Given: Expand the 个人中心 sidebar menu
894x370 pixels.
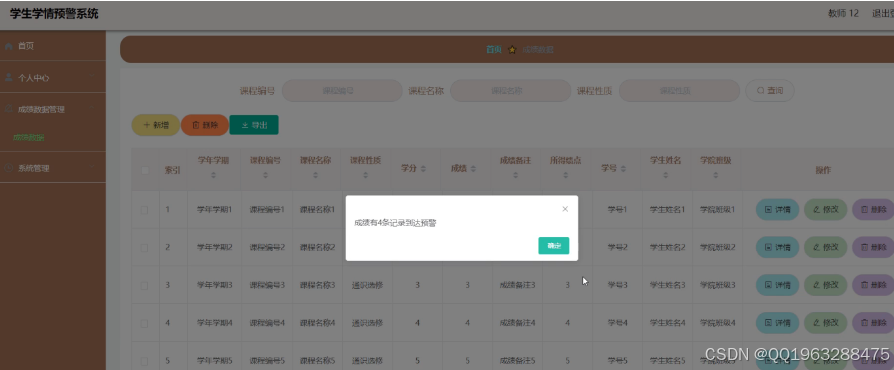Looking at the screenshot, I should pyautogui.click(x=52, y=78).
